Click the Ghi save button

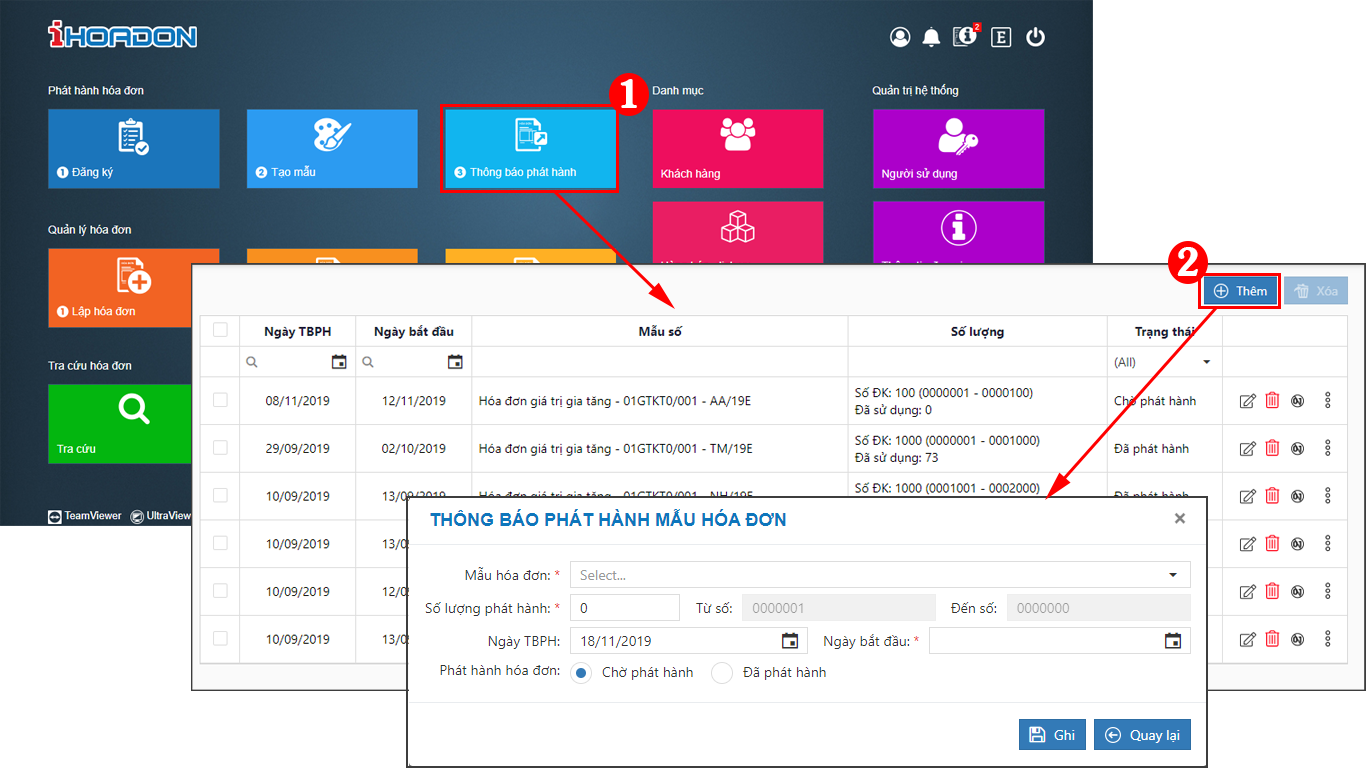1052,735
